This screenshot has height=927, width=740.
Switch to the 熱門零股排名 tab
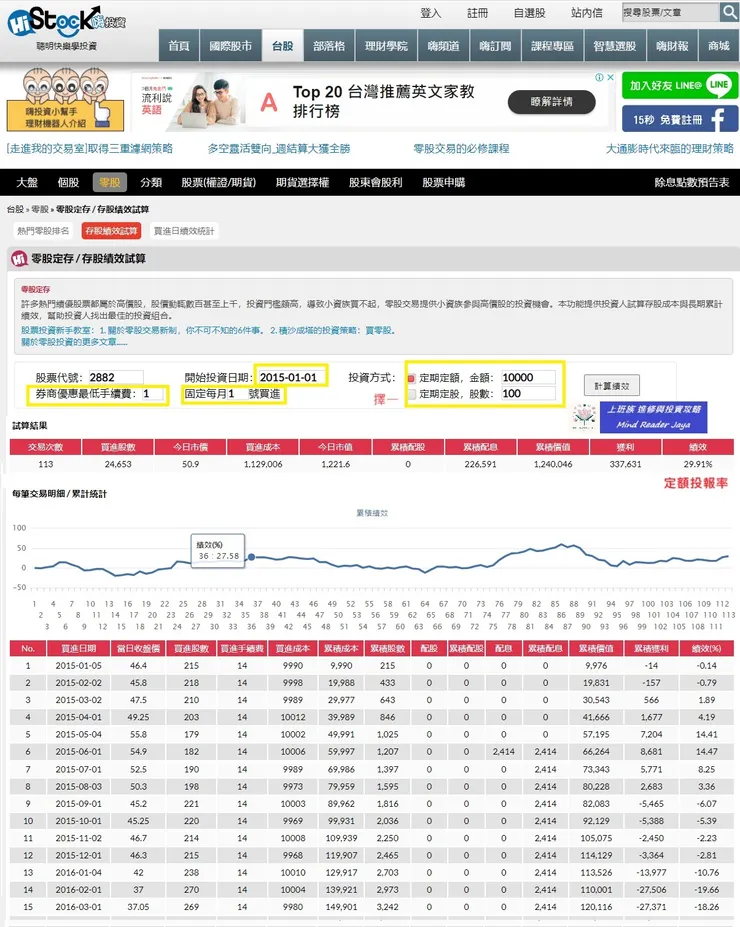point(43,231)
